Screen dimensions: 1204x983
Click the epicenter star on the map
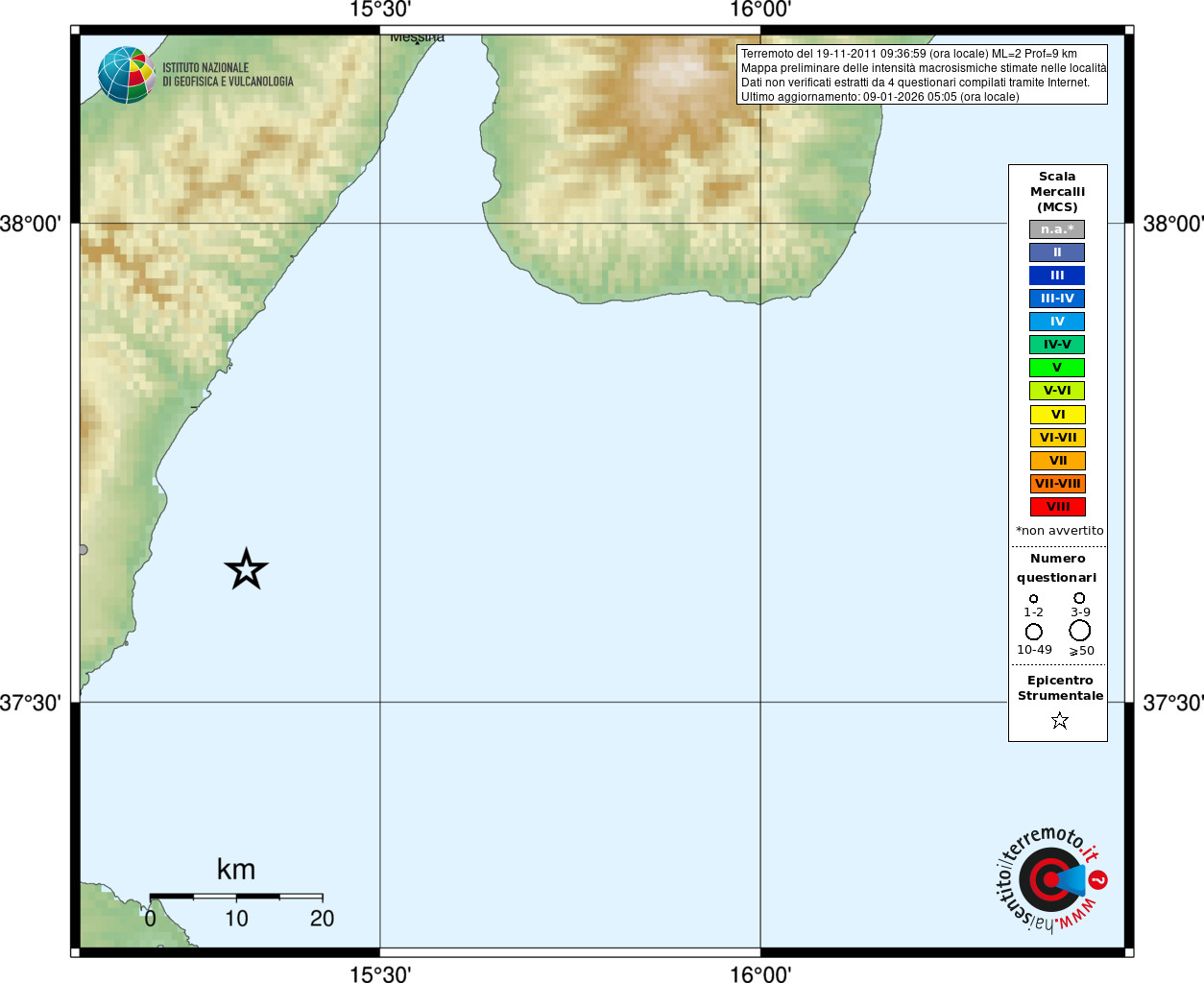coord(246,569)
